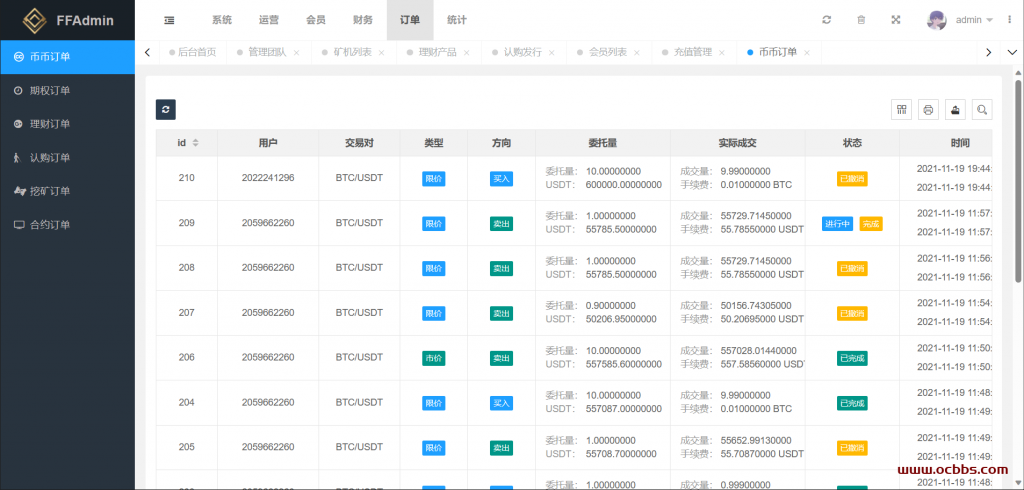Open the 会员 top menu
1024x490 pixels.
pyautogui.click(x=315, y=20)
